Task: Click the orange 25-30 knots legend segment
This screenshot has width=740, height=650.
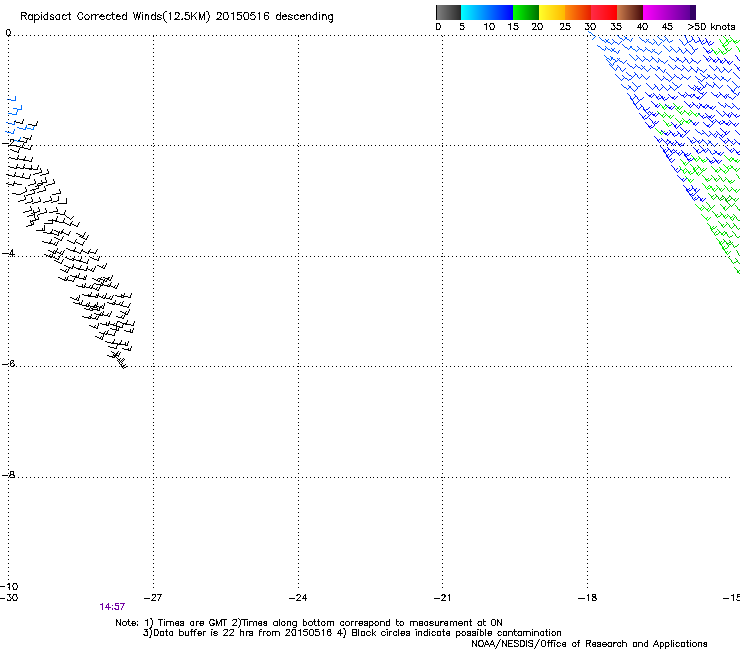Action: click(x=578, y=12)
